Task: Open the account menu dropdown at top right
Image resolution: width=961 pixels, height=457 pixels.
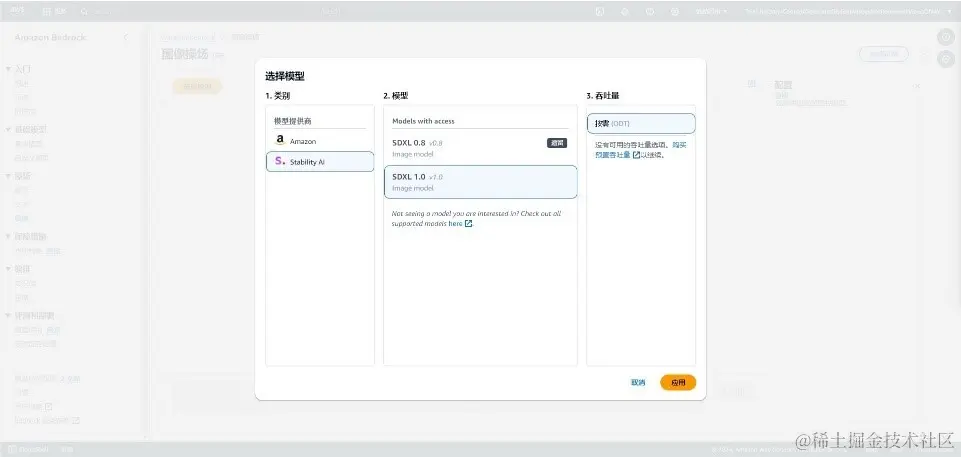Action: coord(849,12)
